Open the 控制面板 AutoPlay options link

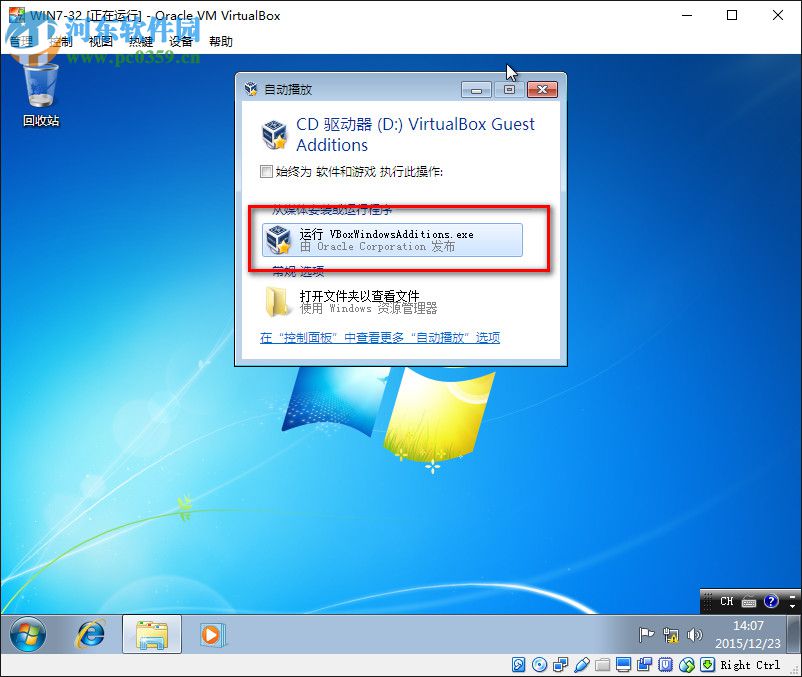[380, 337]
